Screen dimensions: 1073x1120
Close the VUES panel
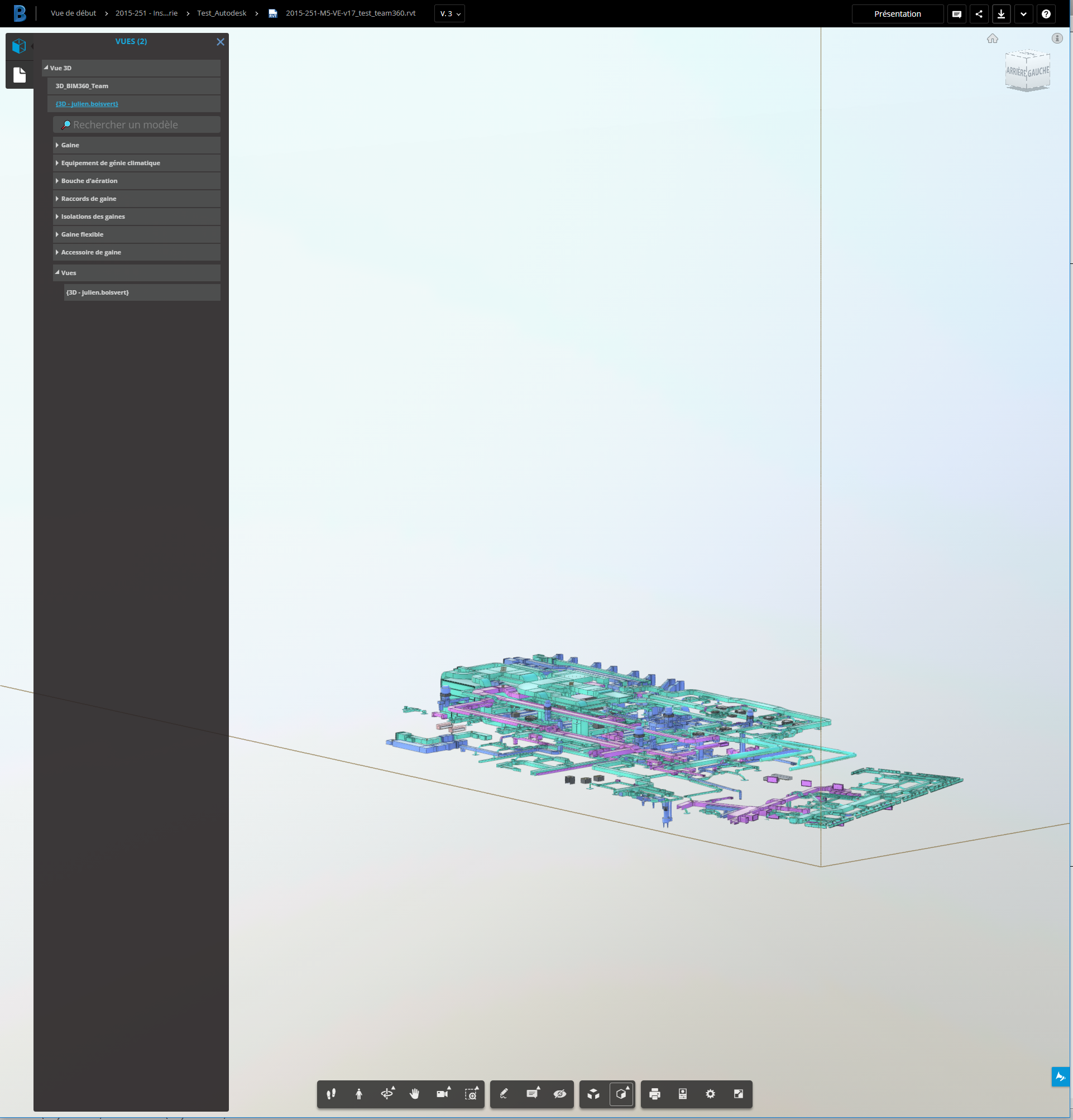click(x=220, y=42)
